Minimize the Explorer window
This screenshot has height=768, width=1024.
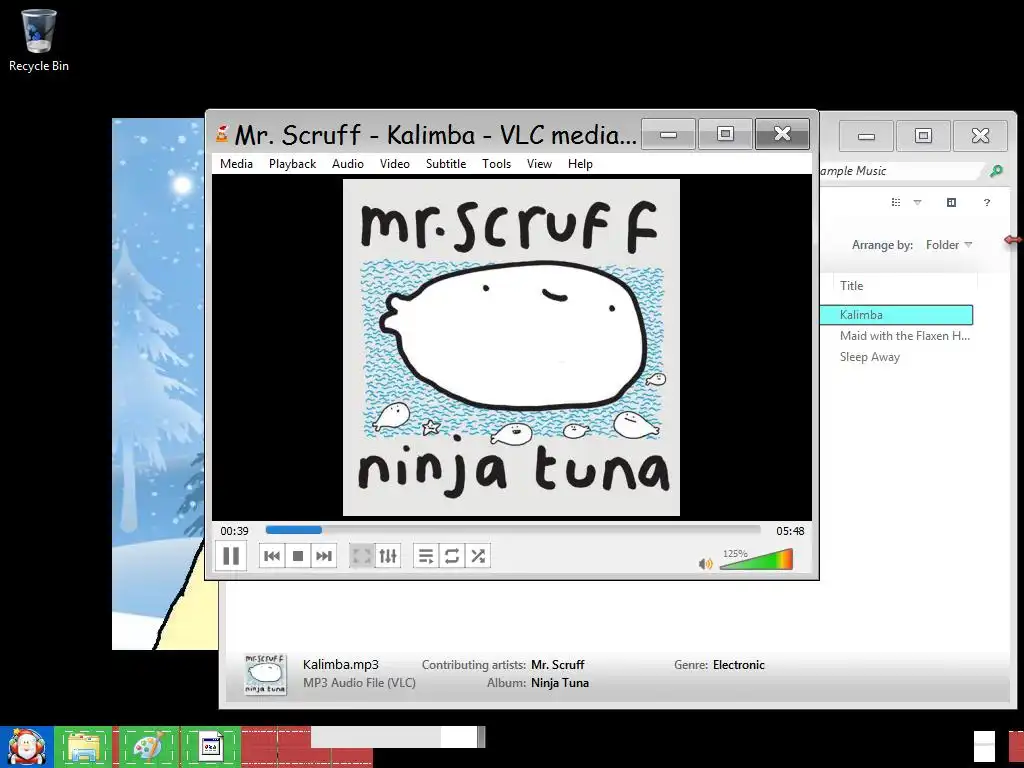(x=866, y=136)
